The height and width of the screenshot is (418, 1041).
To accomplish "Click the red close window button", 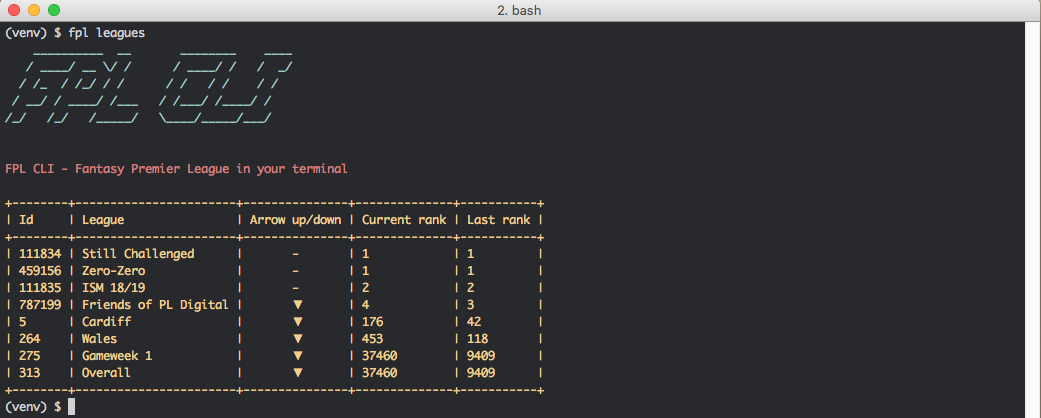I will tap(13, 10).
